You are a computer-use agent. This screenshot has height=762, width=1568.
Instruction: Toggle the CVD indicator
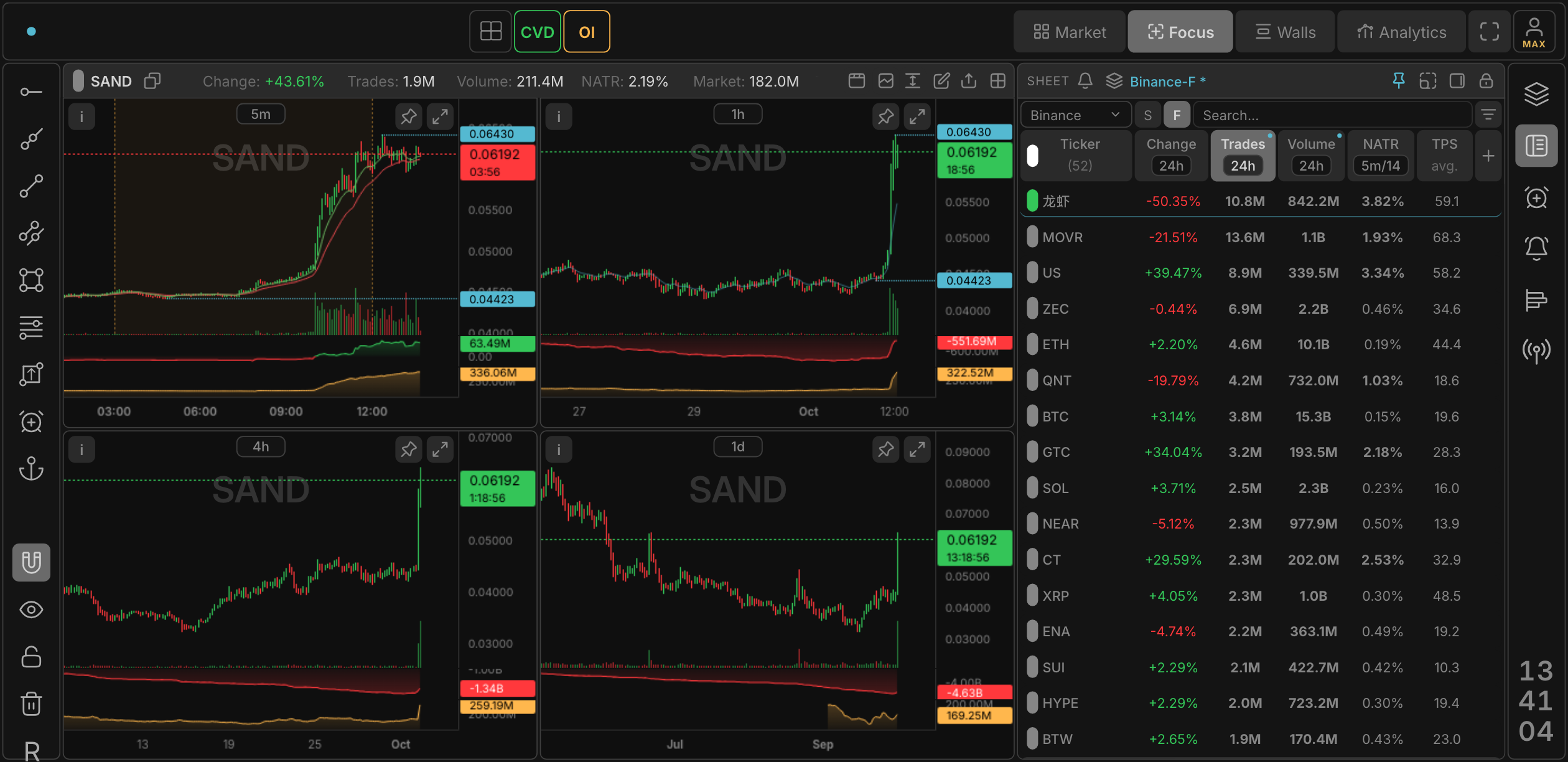click(x=537, y=32)
